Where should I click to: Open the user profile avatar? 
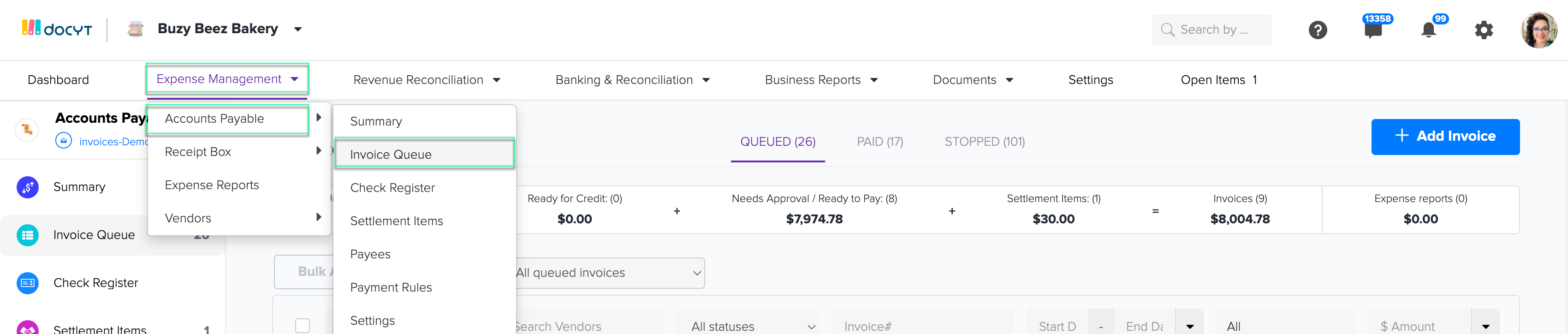click(x=1539, y=30)
